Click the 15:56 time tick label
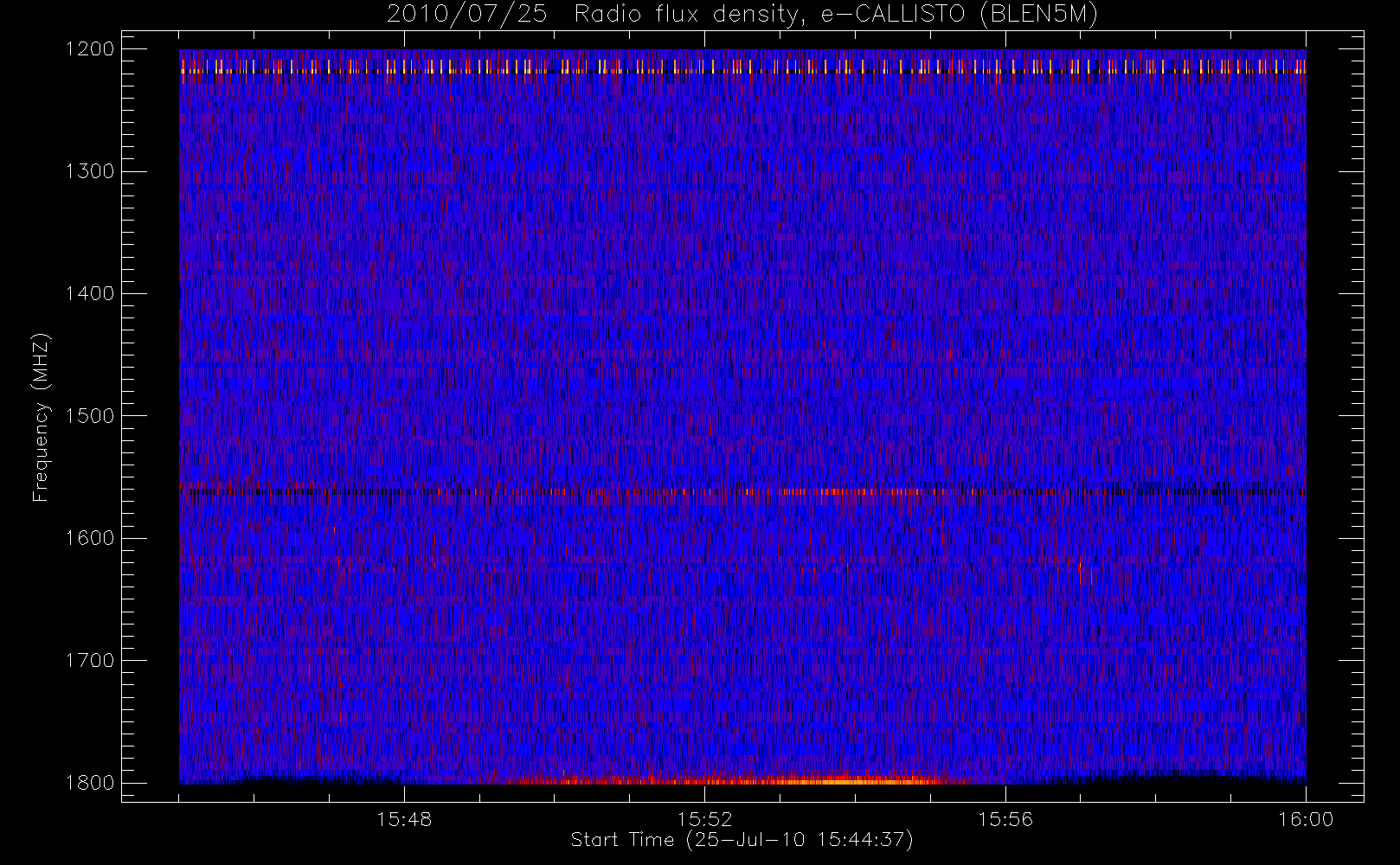 click(1005, 819)
